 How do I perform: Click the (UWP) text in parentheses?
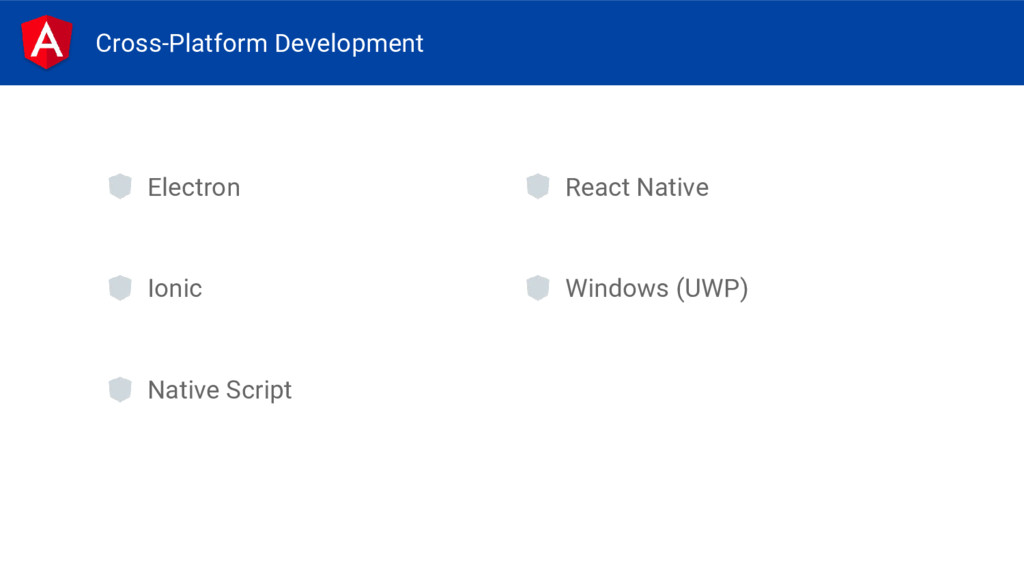pyautogui.click(x=712, y=289)
